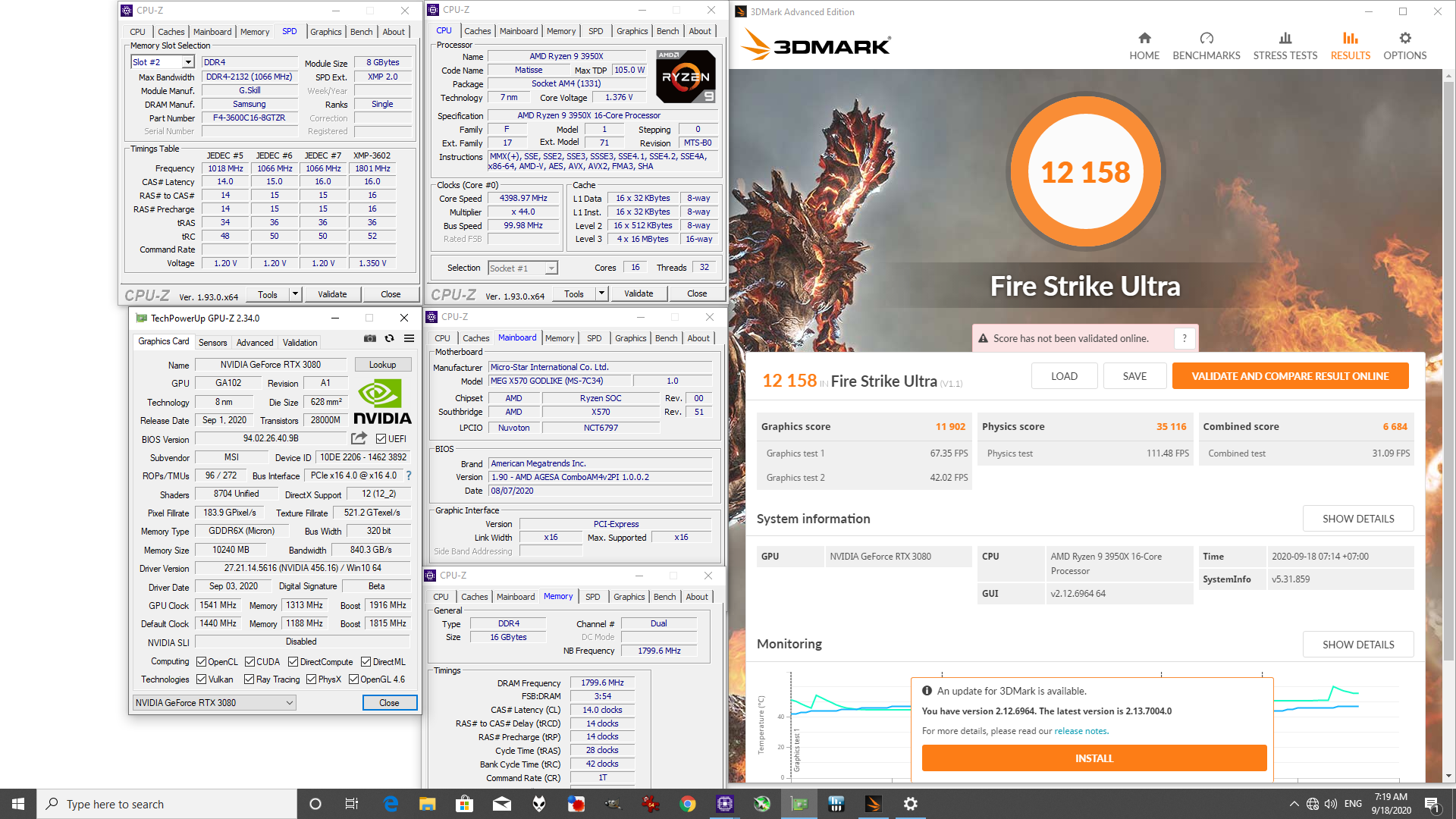
Task: Open 3DMark Results section
Action: pyautogui.click(x=1351, y=46)
